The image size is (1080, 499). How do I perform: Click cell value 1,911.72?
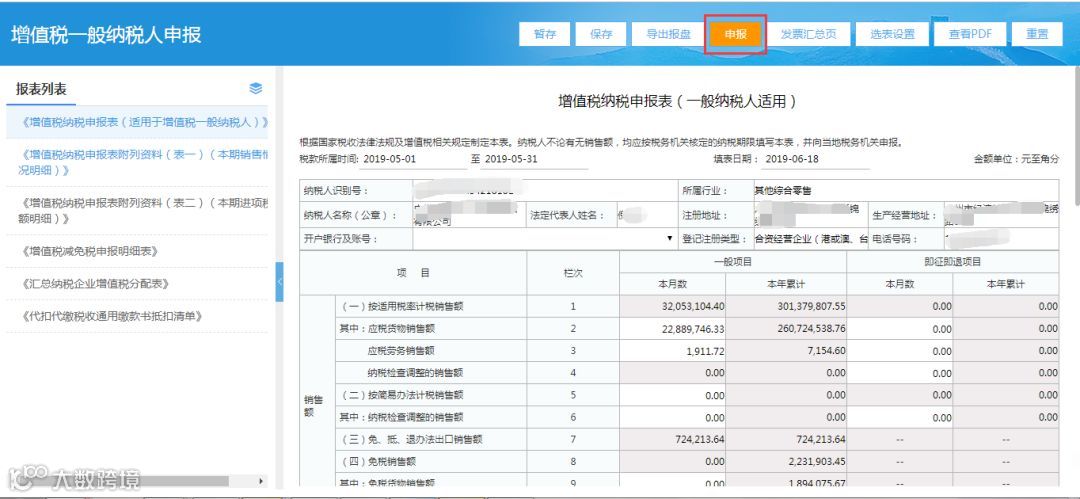[x=673, y=351]
